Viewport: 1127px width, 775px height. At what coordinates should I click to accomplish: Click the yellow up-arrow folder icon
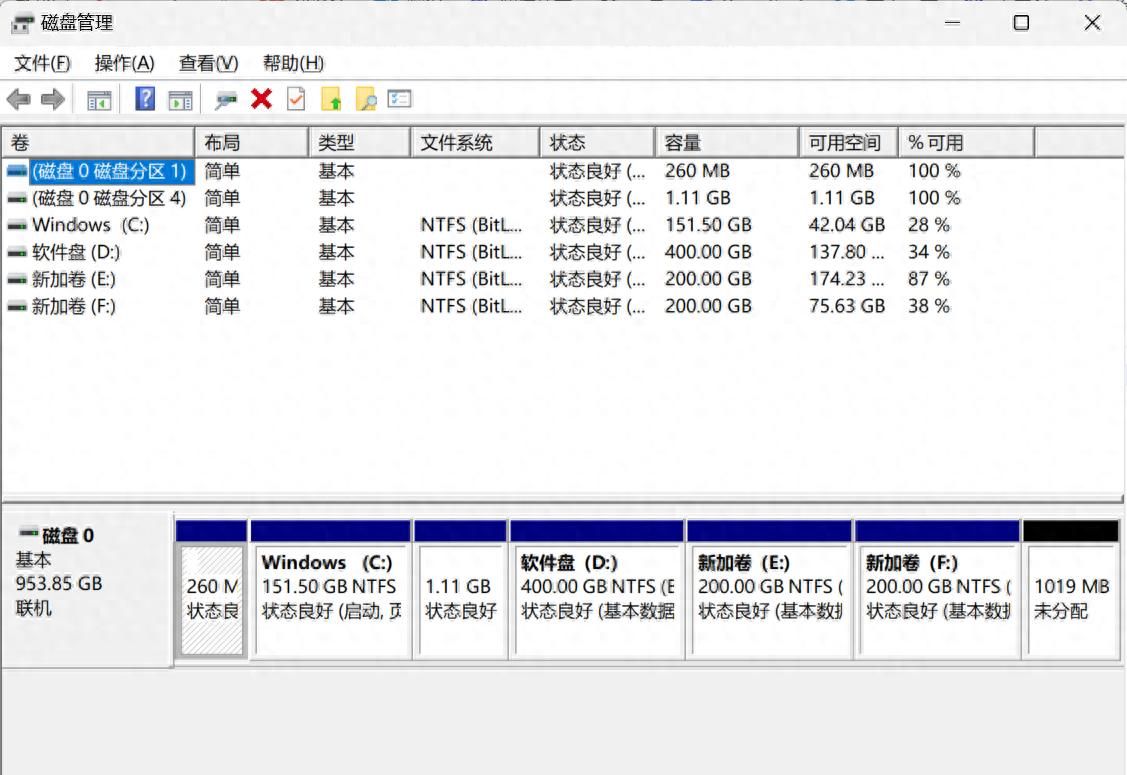click(x=330, y=99)
